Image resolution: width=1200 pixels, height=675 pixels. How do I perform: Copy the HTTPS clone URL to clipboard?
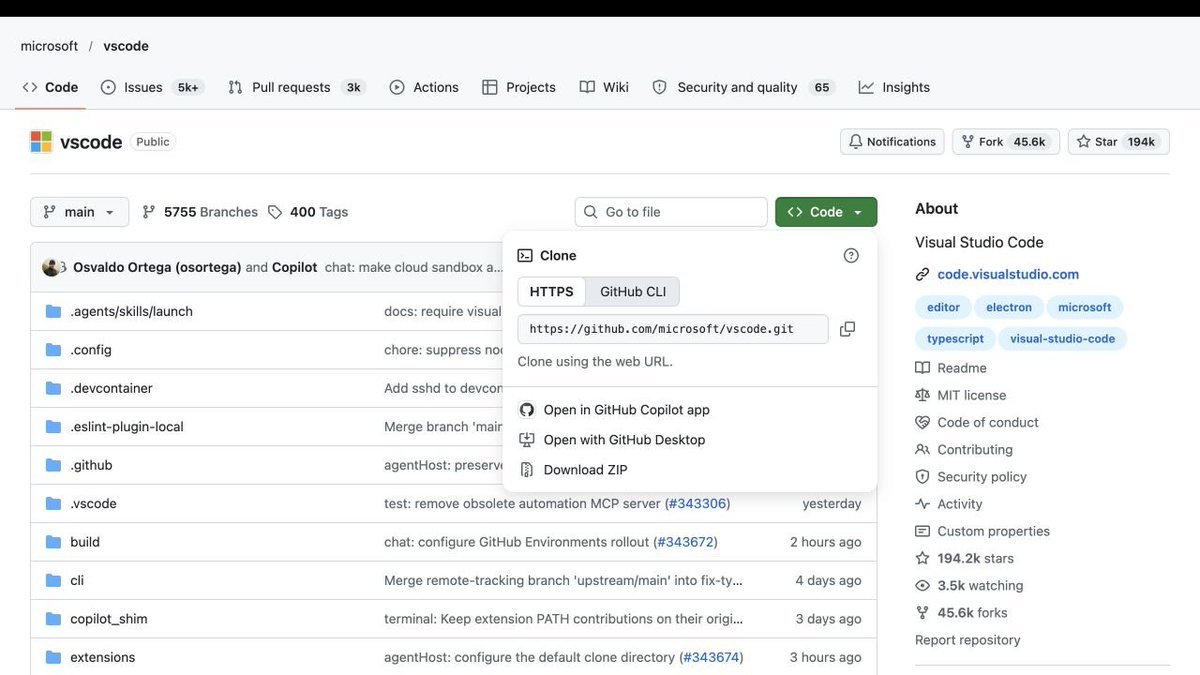tap(847, 329)
